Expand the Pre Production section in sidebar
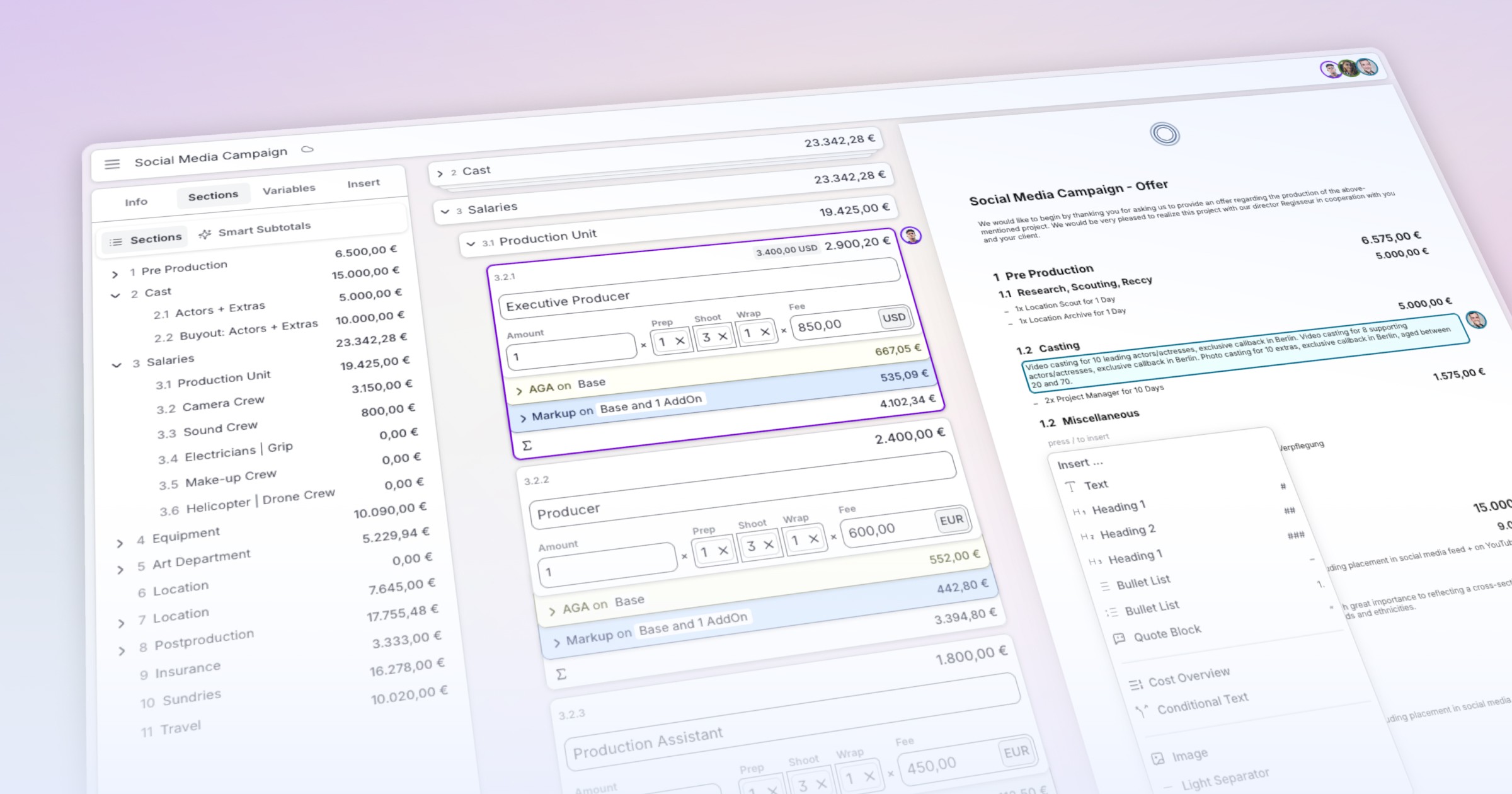The height and width of the screenshot is (794, 1512). tap(115, 274)
